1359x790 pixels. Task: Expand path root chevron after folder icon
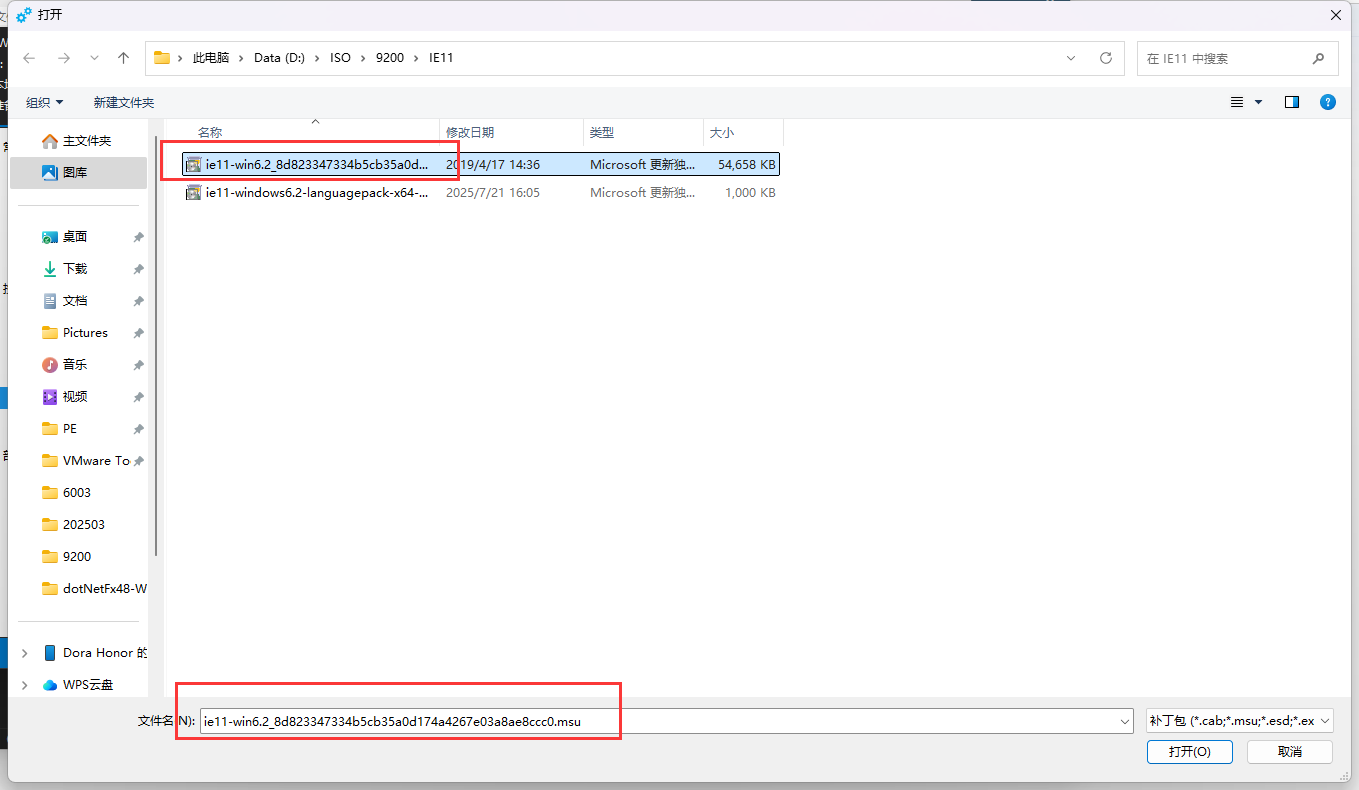pyautogui.click(x=181, y=58)
